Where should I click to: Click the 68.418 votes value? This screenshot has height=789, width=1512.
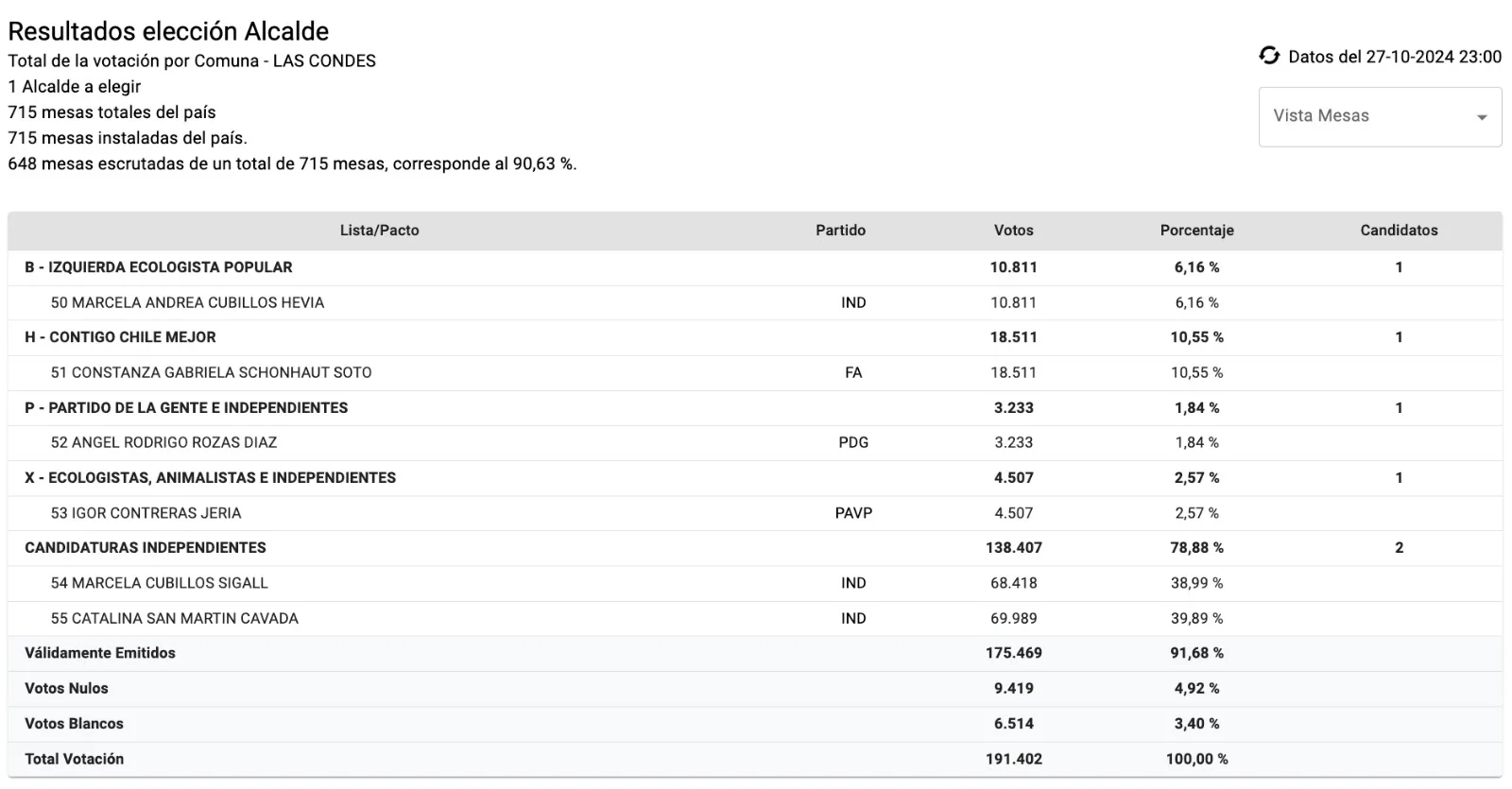(1013, 583)
